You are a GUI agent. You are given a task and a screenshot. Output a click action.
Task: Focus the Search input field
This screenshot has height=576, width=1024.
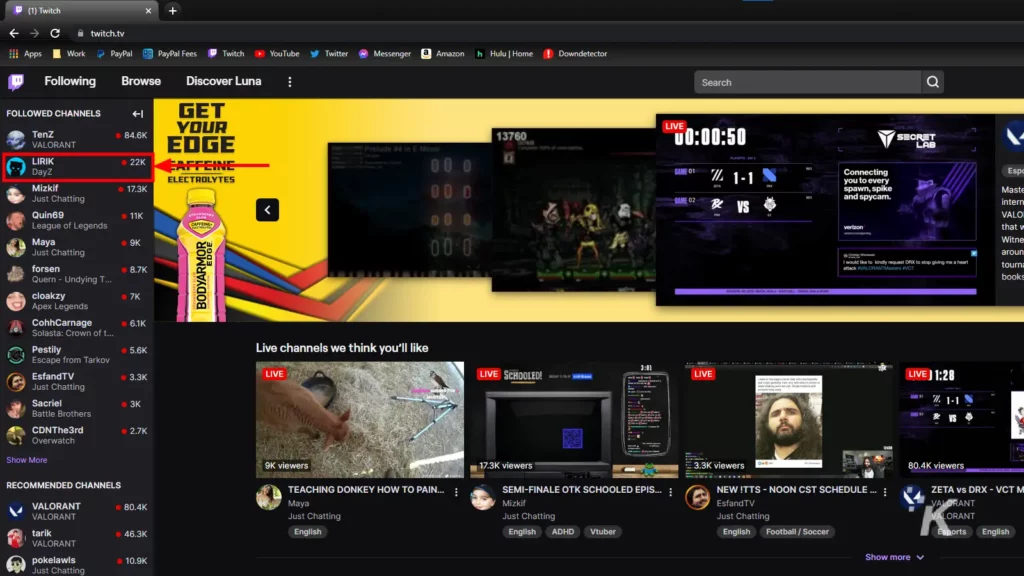point(807,82)
